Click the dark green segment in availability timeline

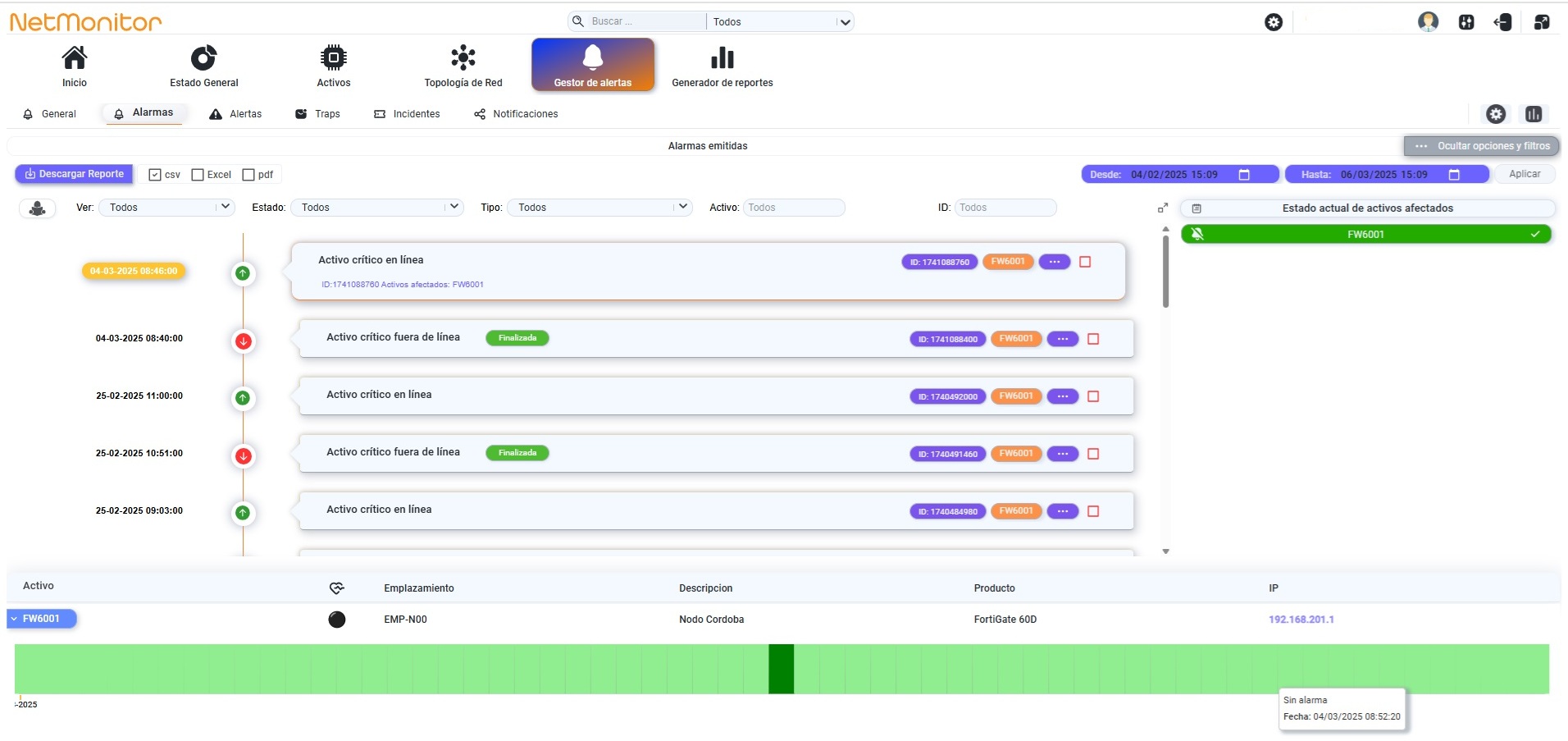pos(782,669)
